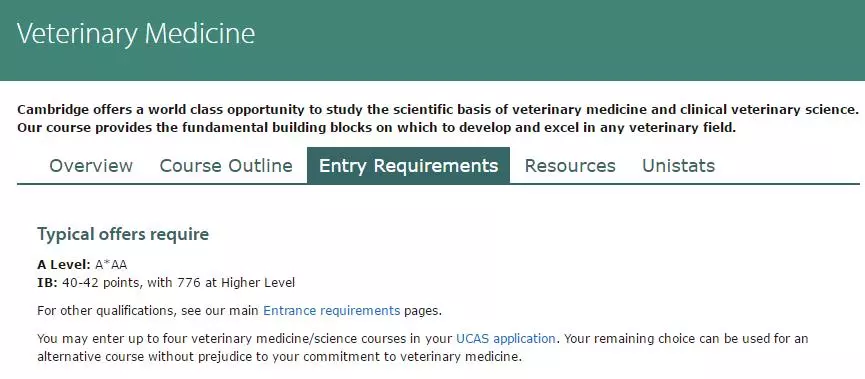
Task: Click the bold IB label
Action: [x=47, y=283]
